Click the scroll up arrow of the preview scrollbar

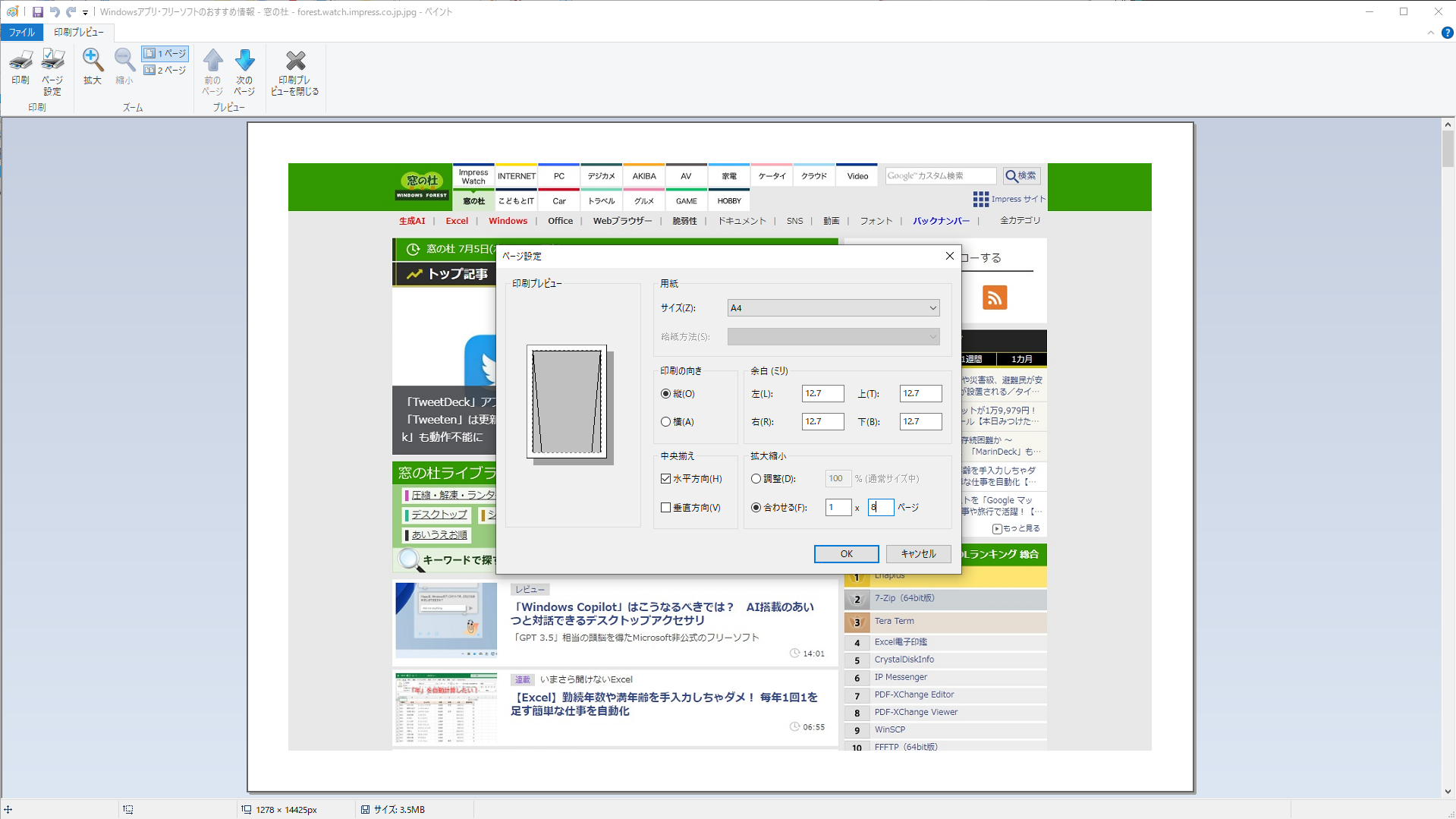[x=1448, y=124]
